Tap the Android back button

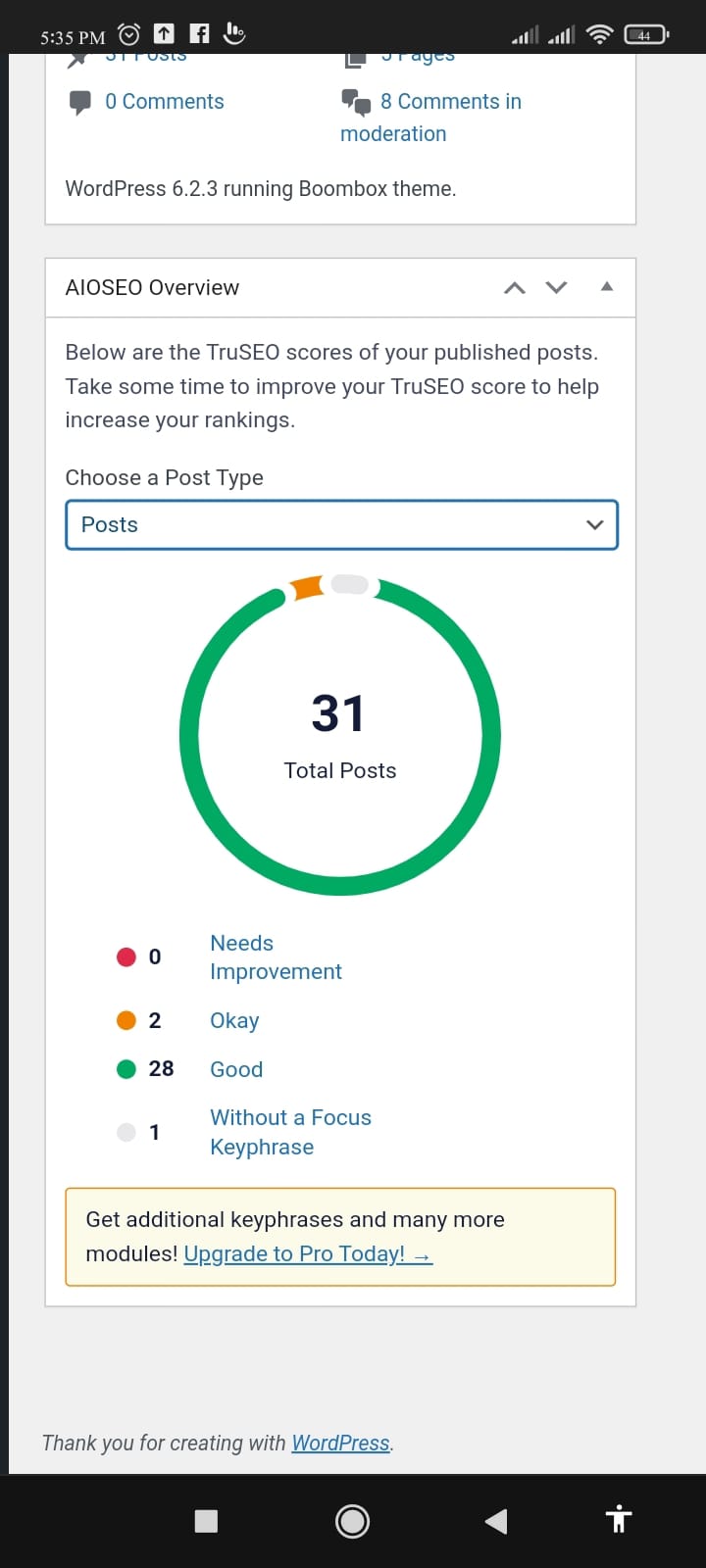pos(496,1521)
